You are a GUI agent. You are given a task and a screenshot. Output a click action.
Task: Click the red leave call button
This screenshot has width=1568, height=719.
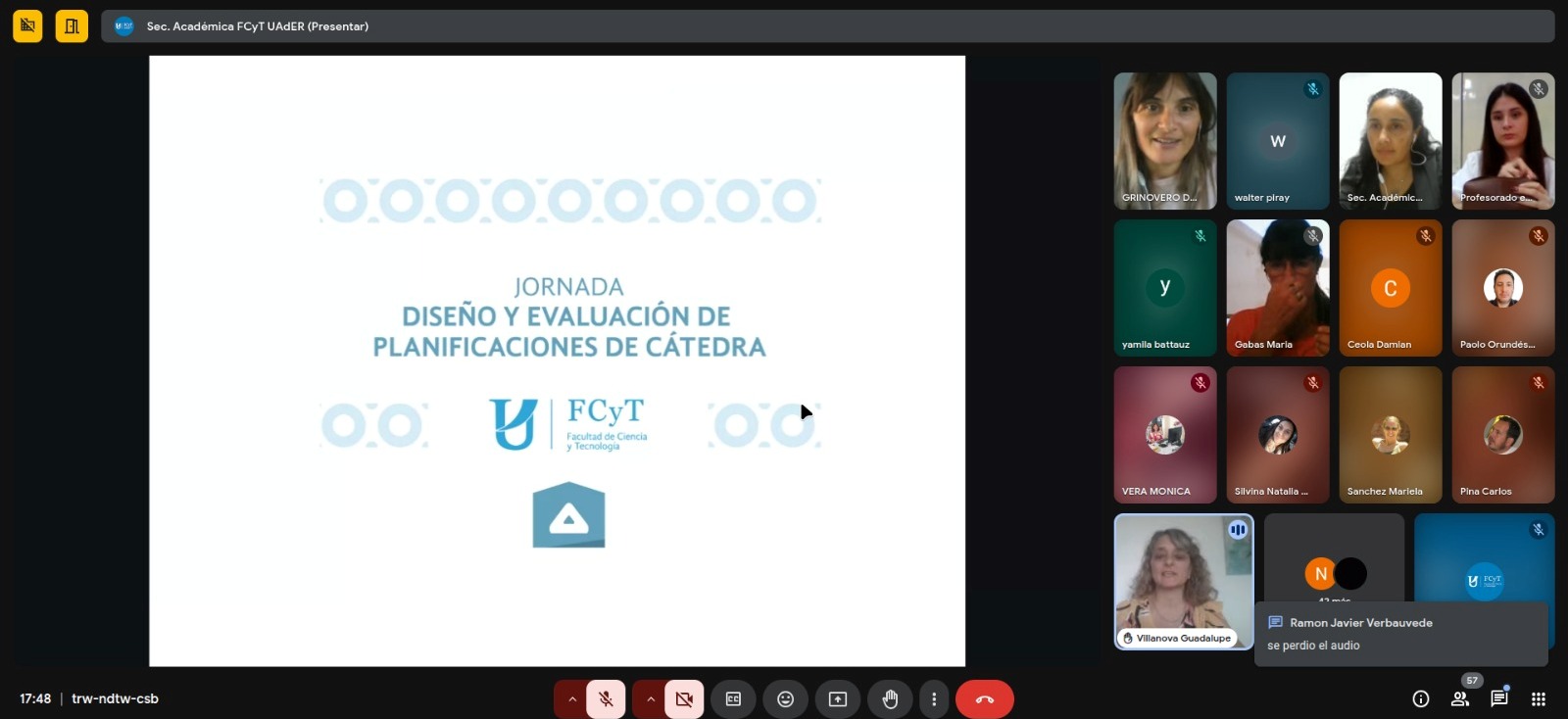(985, 698)
